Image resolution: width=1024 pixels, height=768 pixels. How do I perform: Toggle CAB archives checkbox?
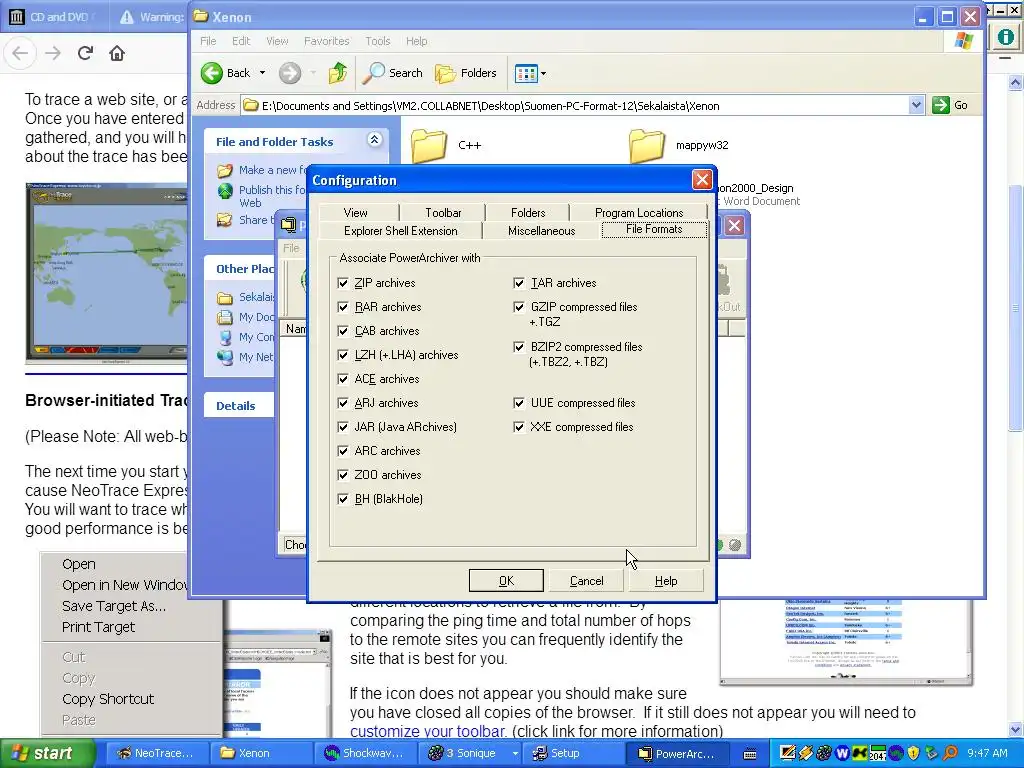[x=343, y=331]
